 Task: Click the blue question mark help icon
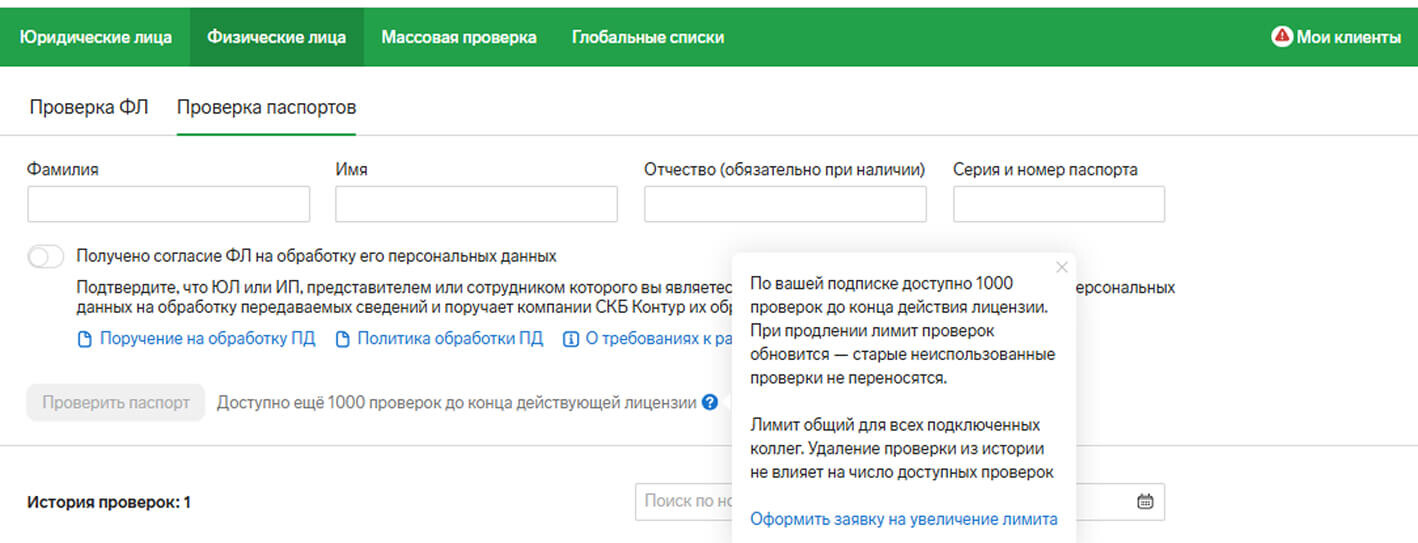point(710,403)
